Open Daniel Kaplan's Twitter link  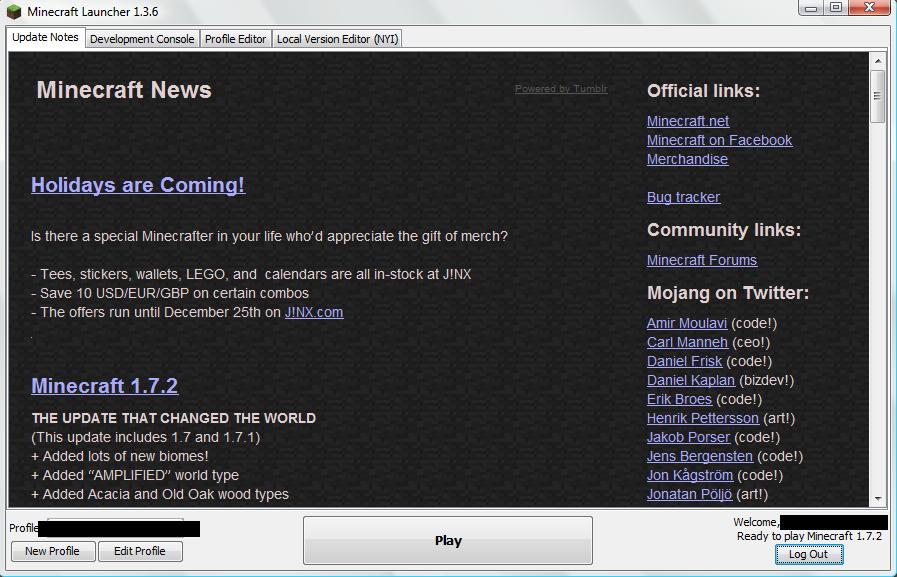[x=690, y=380]
